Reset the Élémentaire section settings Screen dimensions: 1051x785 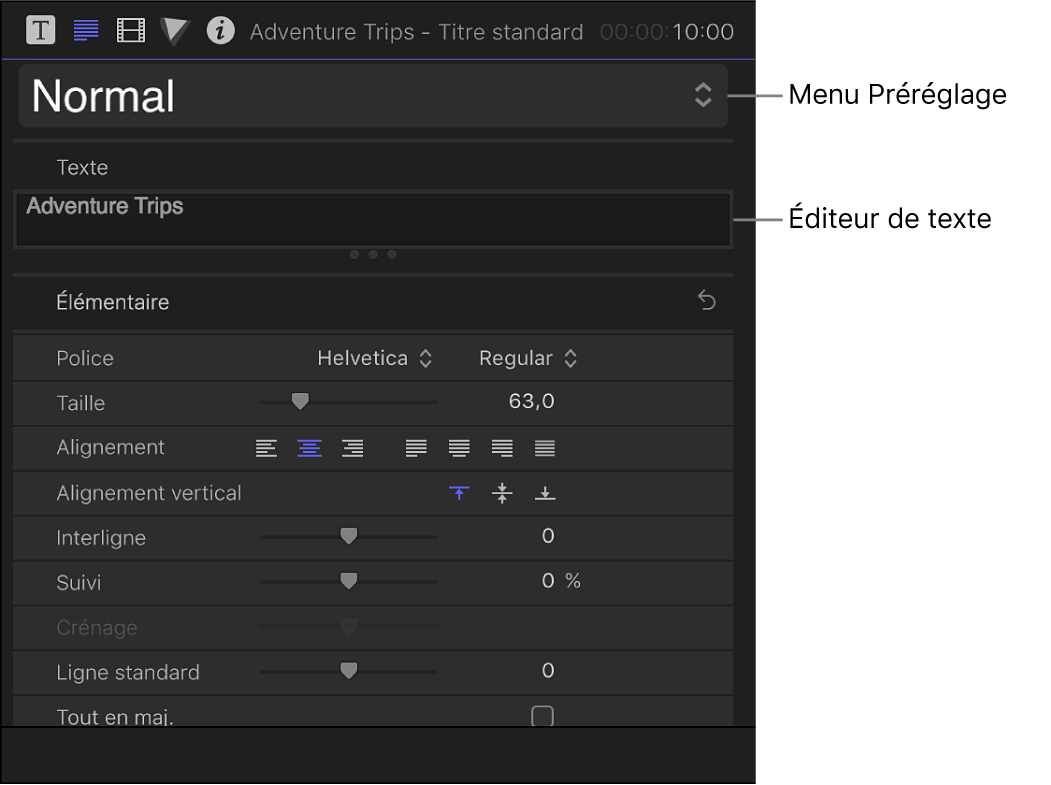pos(707,301)
